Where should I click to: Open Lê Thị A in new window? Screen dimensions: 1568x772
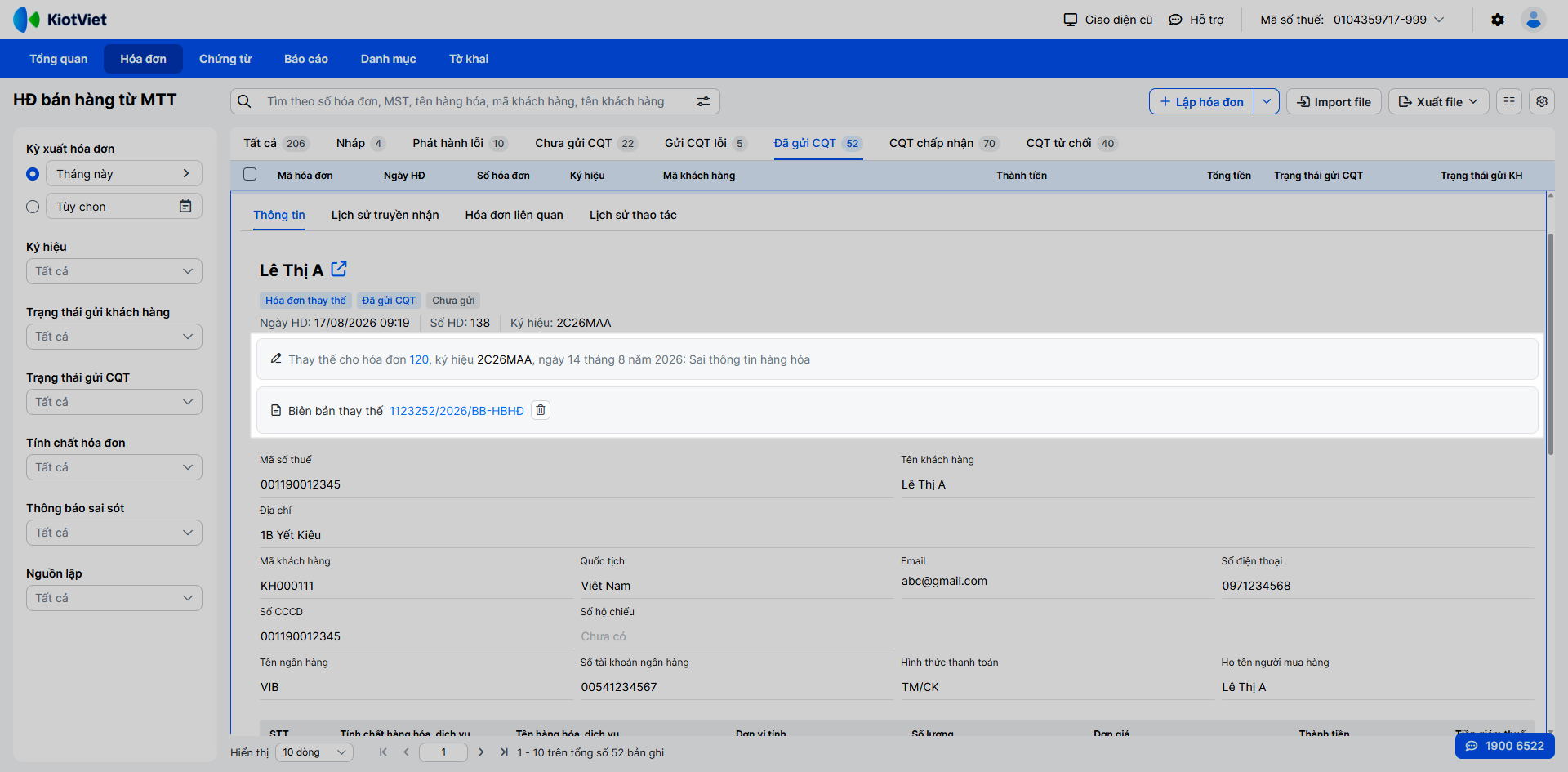coord(339,269)
